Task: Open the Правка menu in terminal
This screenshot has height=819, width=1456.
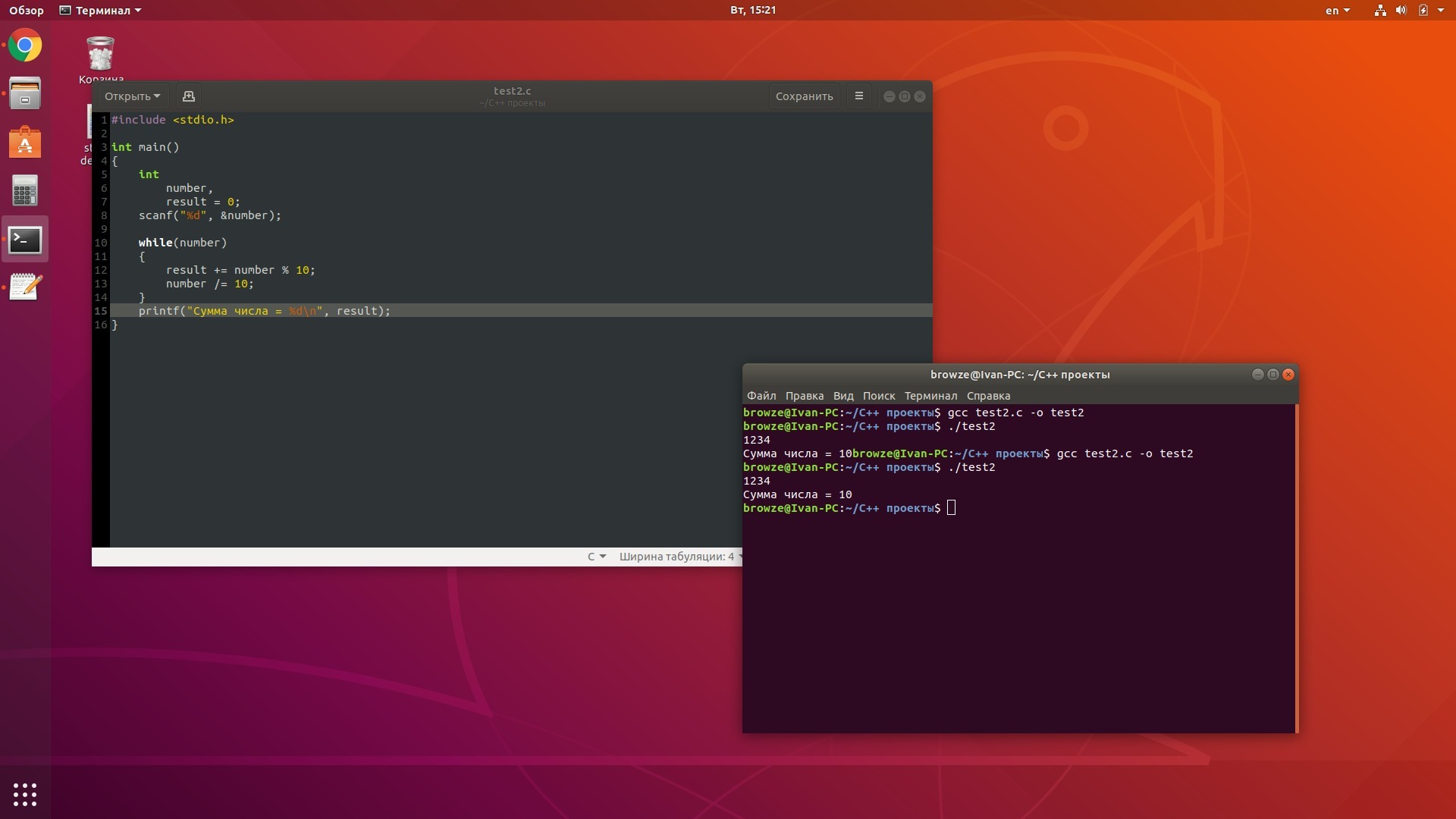Action: (804, 396)
